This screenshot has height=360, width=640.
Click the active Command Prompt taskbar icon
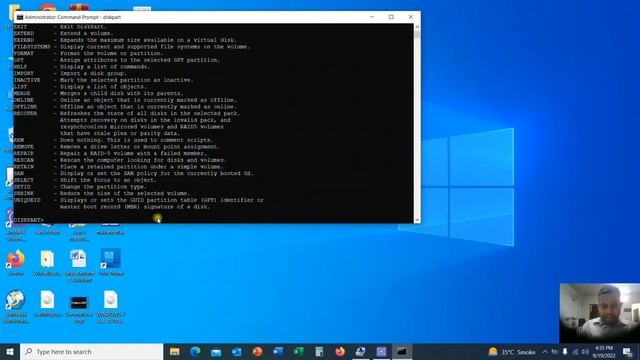point(402,351)
